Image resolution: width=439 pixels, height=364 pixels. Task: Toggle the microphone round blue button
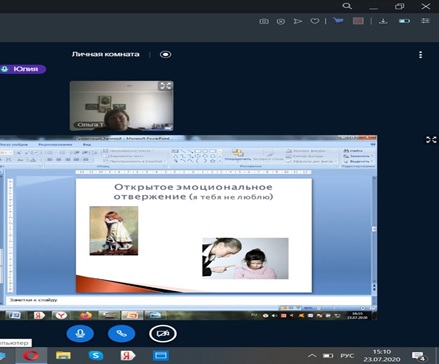[80, 333]
